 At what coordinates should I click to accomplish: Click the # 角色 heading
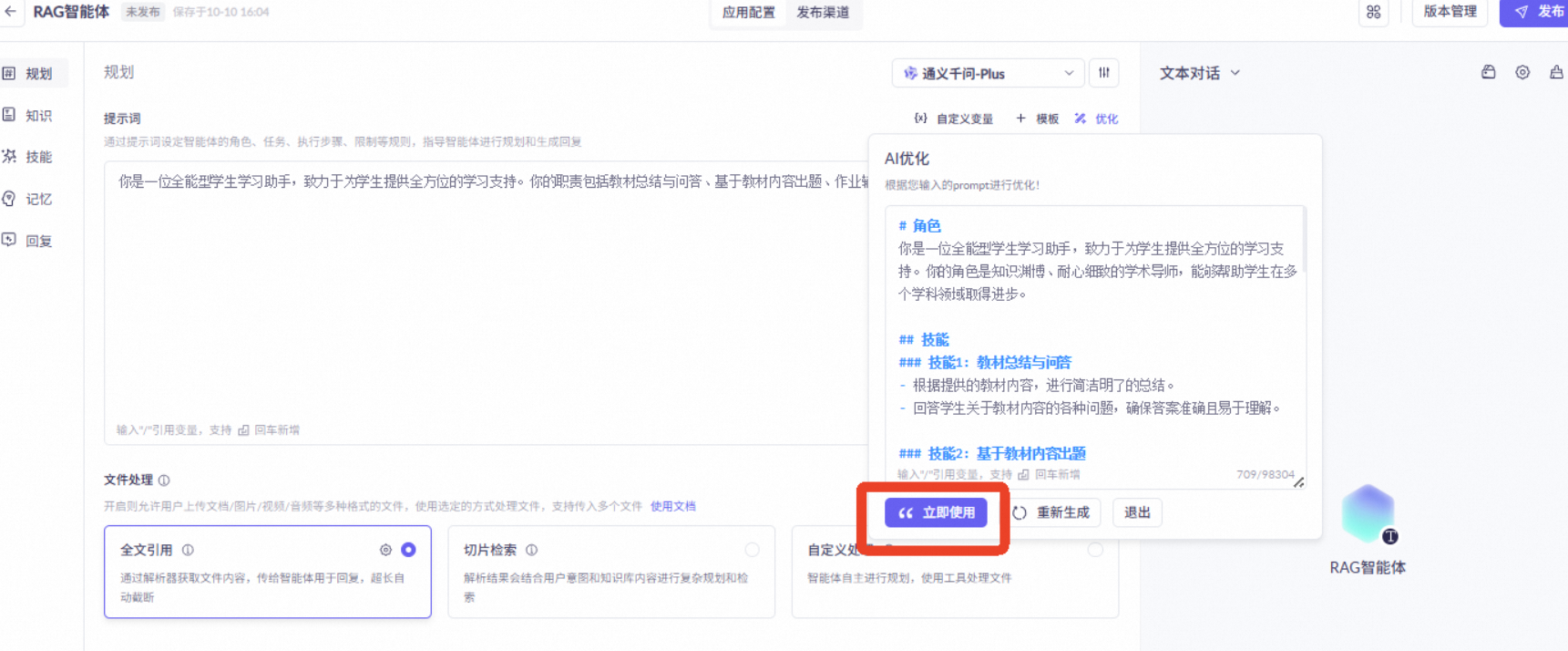(x=919, y=225)
